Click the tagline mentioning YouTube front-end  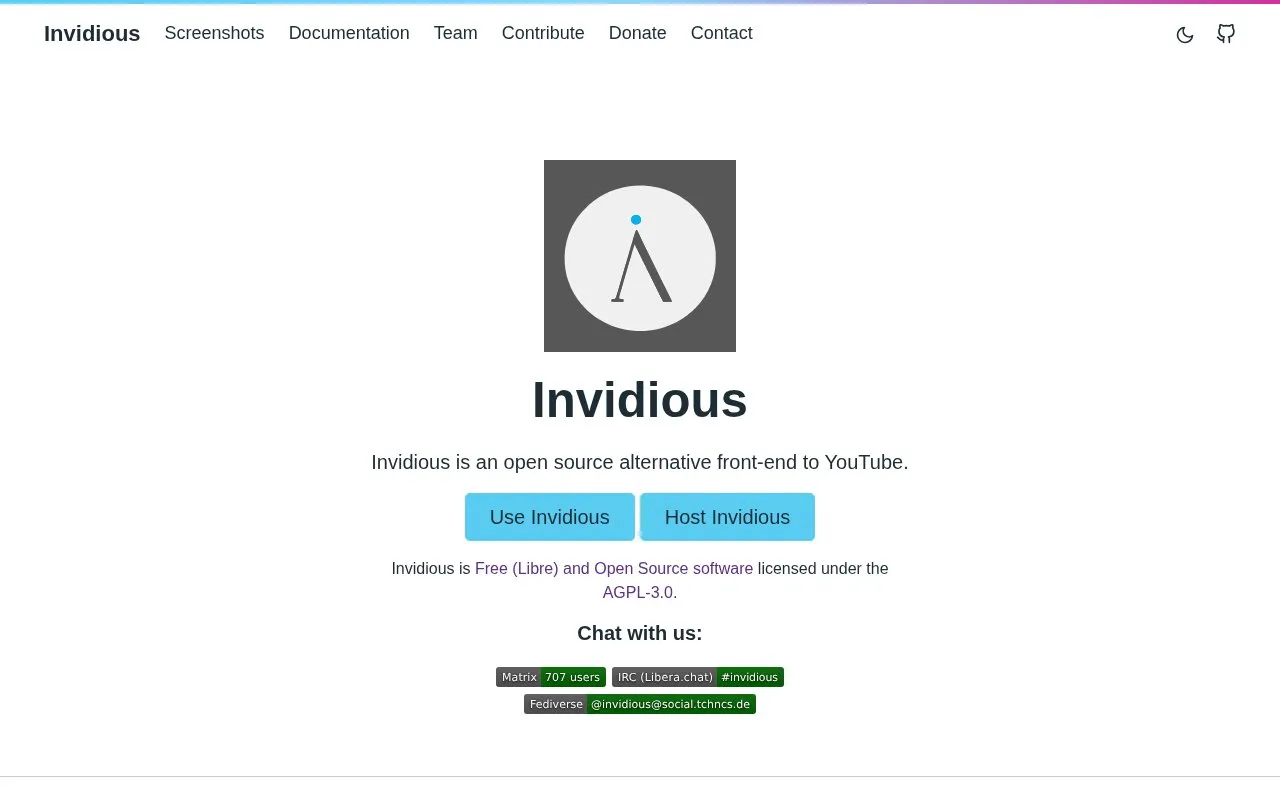point(640,462)
